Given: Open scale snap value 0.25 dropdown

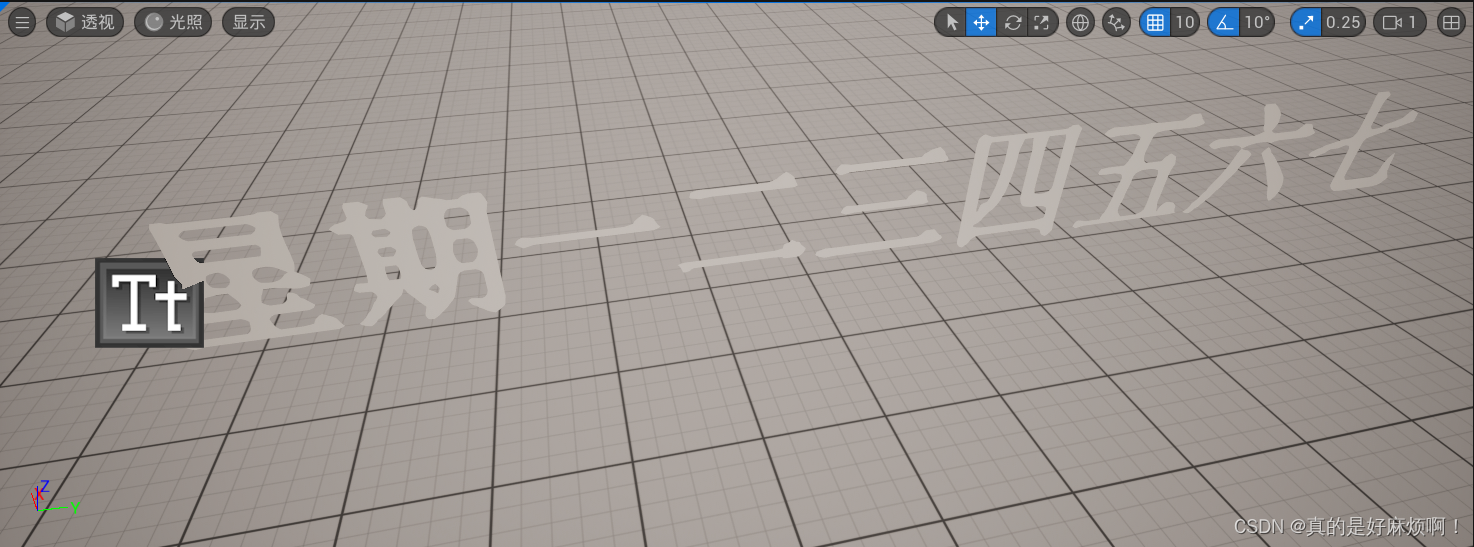Looking at the screenshot, I should [1343, 22].
